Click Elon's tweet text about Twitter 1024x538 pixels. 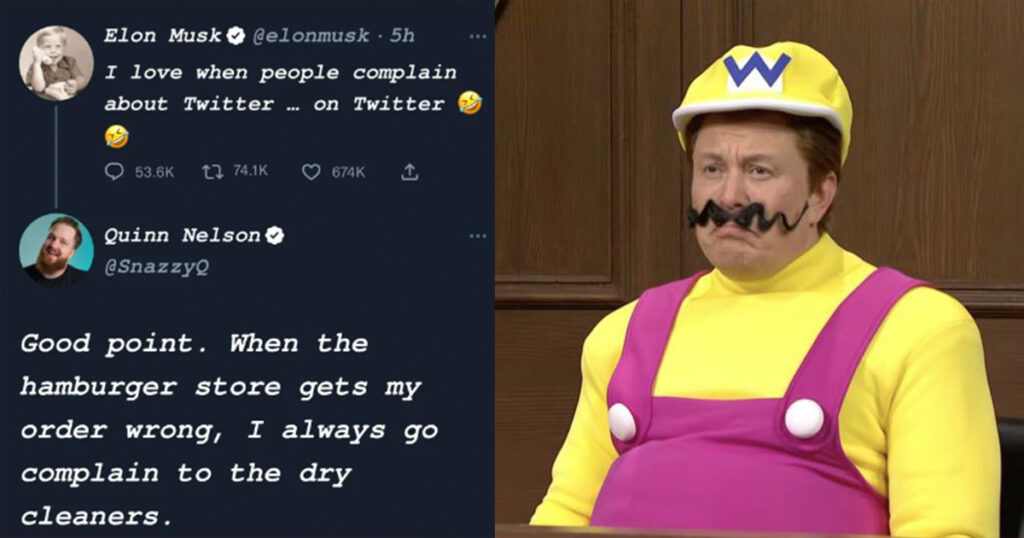[293, 104]
